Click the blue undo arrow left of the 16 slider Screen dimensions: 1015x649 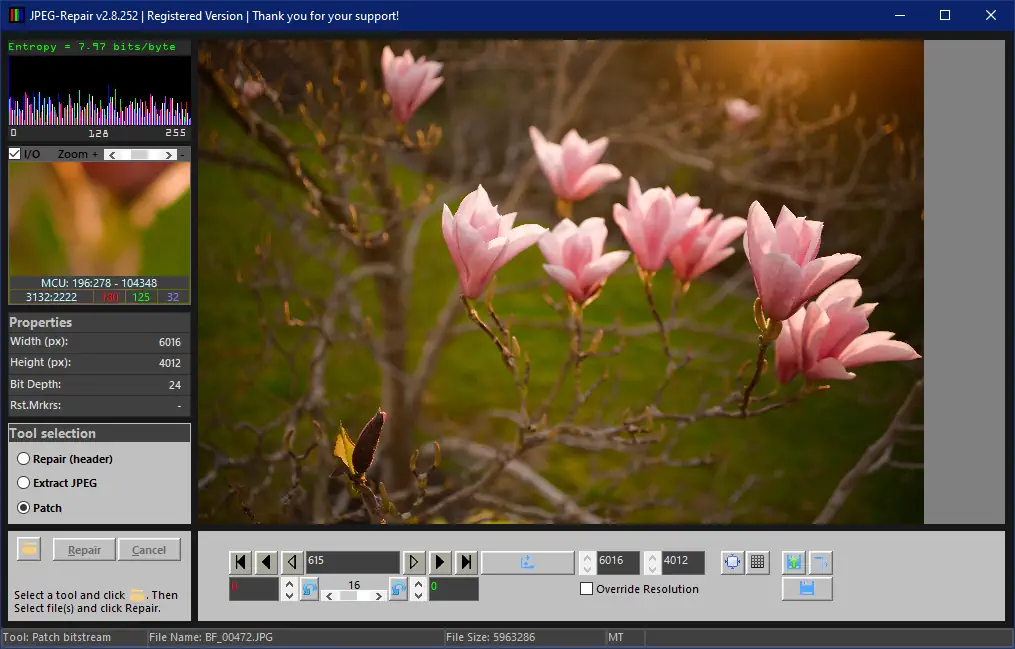pos(309,589)
